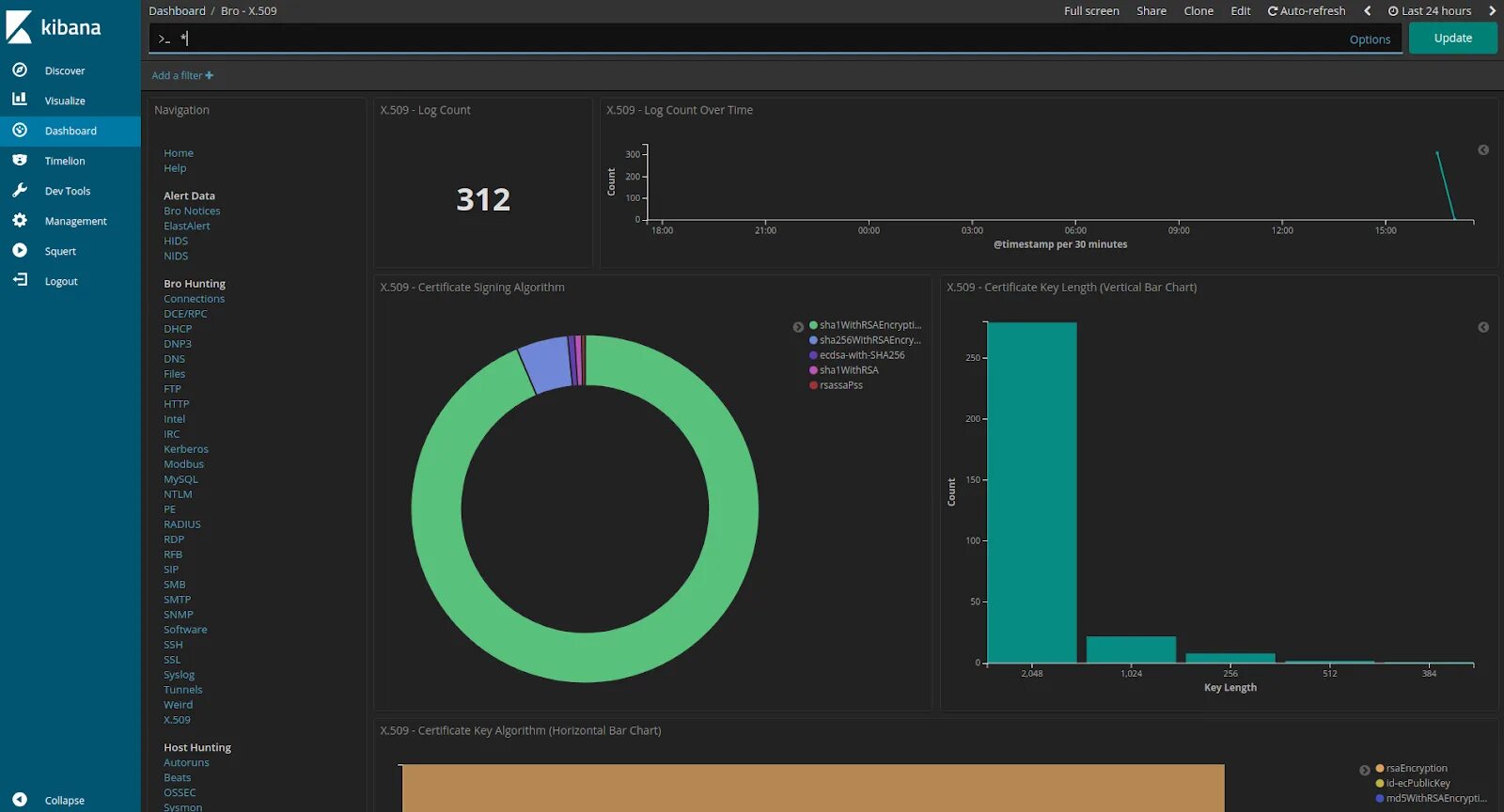Screen dimensions: 1504x812
Task: Click the Kibana logo
Action: click(x=54, y=27)
